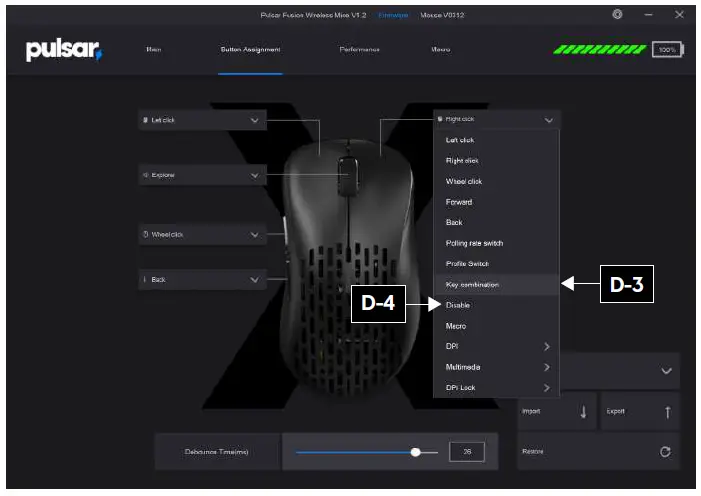Collapse the Right click dropdown header
The width and height of the screenshot is (701, 496).
(x=497, y=119)
